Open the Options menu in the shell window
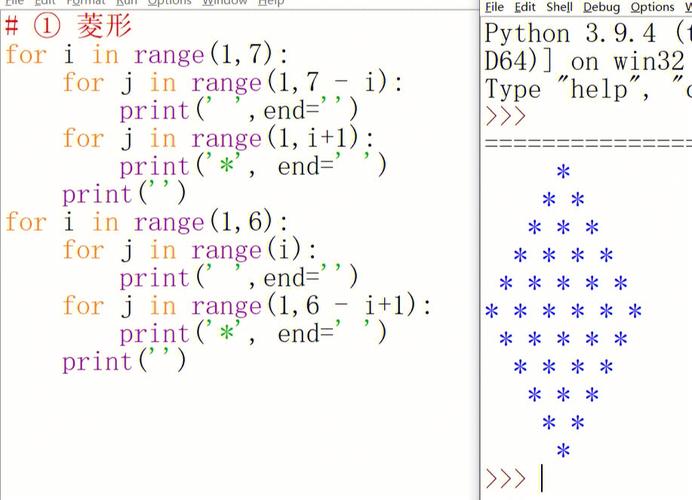Image resolution: width=692 pixels, height=500 pixels. point(652,7)
